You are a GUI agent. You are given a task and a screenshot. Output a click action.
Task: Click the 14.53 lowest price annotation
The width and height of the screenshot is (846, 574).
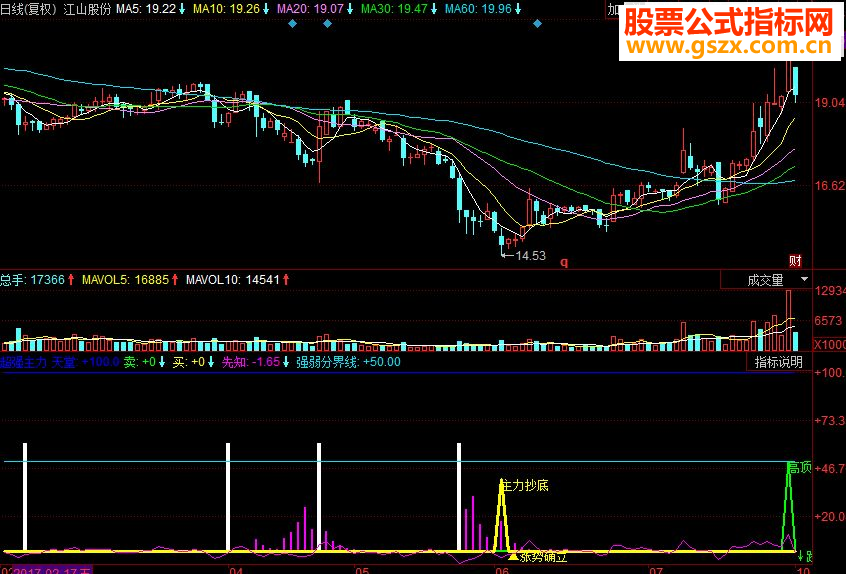(x=530, y=256)
